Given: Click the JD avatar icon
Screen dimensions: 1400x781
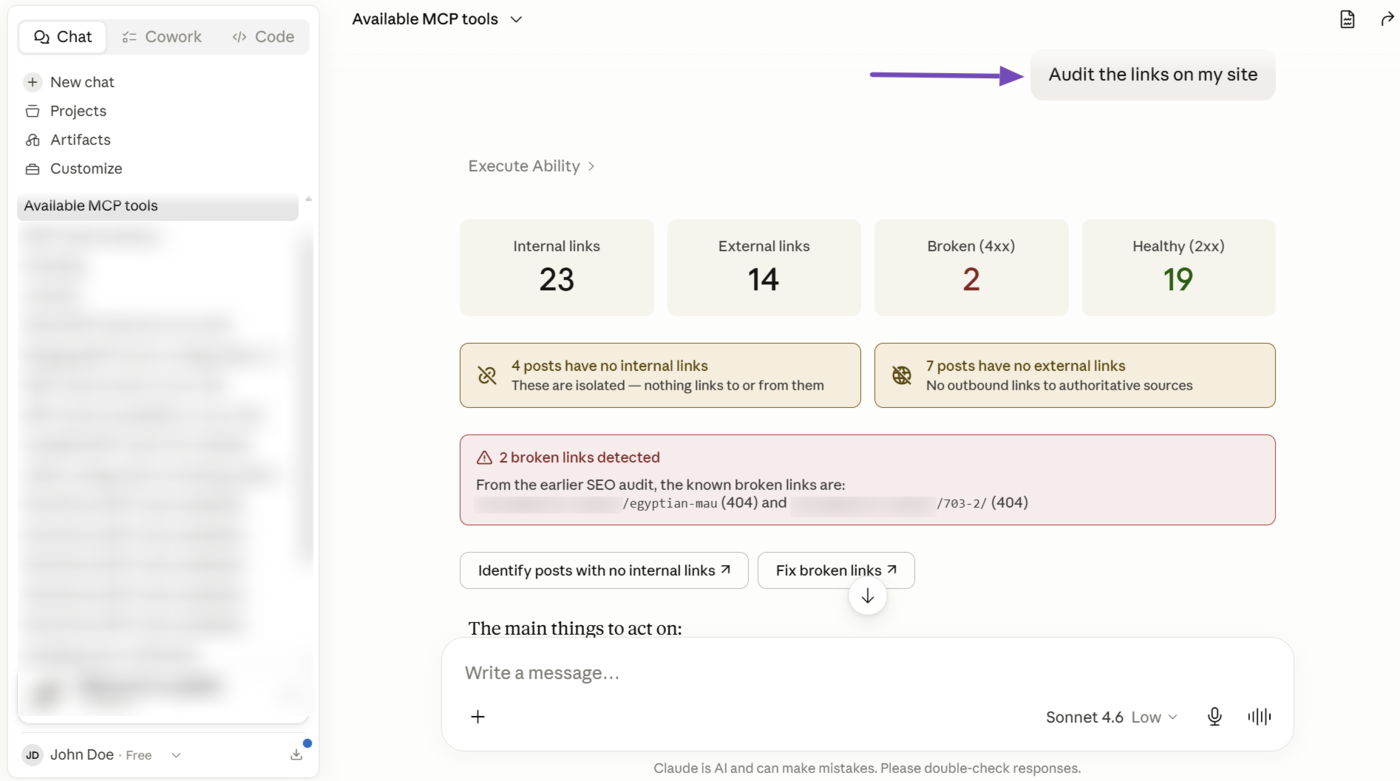Looking at the screenshot, I should click(33, 756).
